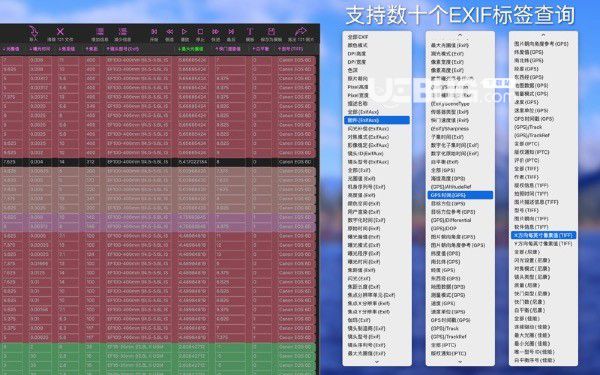Click the highlighted GPS时间 (GPS) entry
600x375 pixels.
click(460, 195)
